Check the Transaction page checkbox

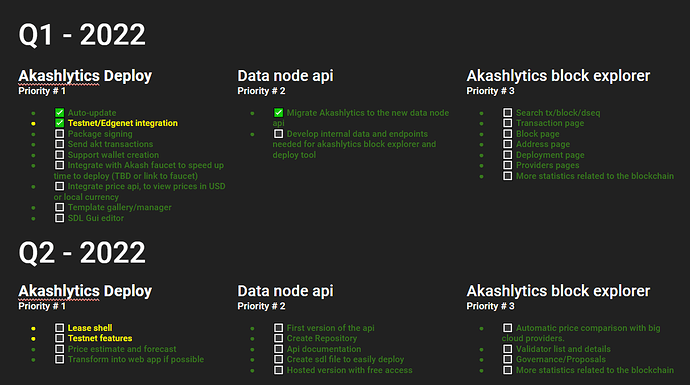[x=507, y=123]
